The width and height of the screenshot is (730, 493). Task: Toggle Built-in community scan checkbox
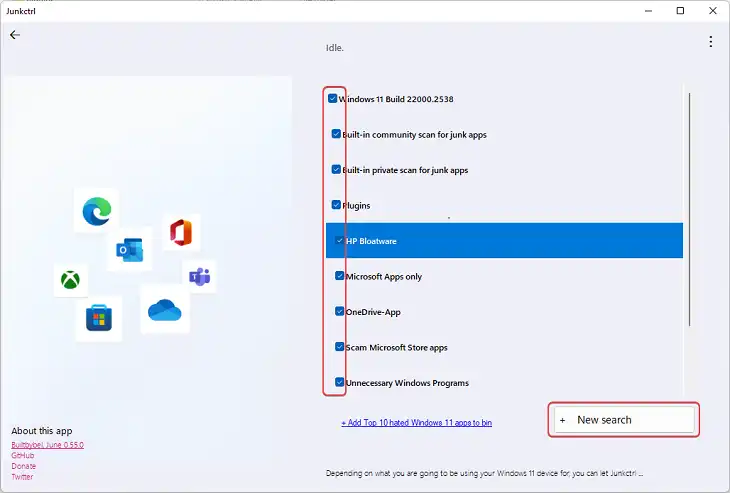[x=336, y=134]
